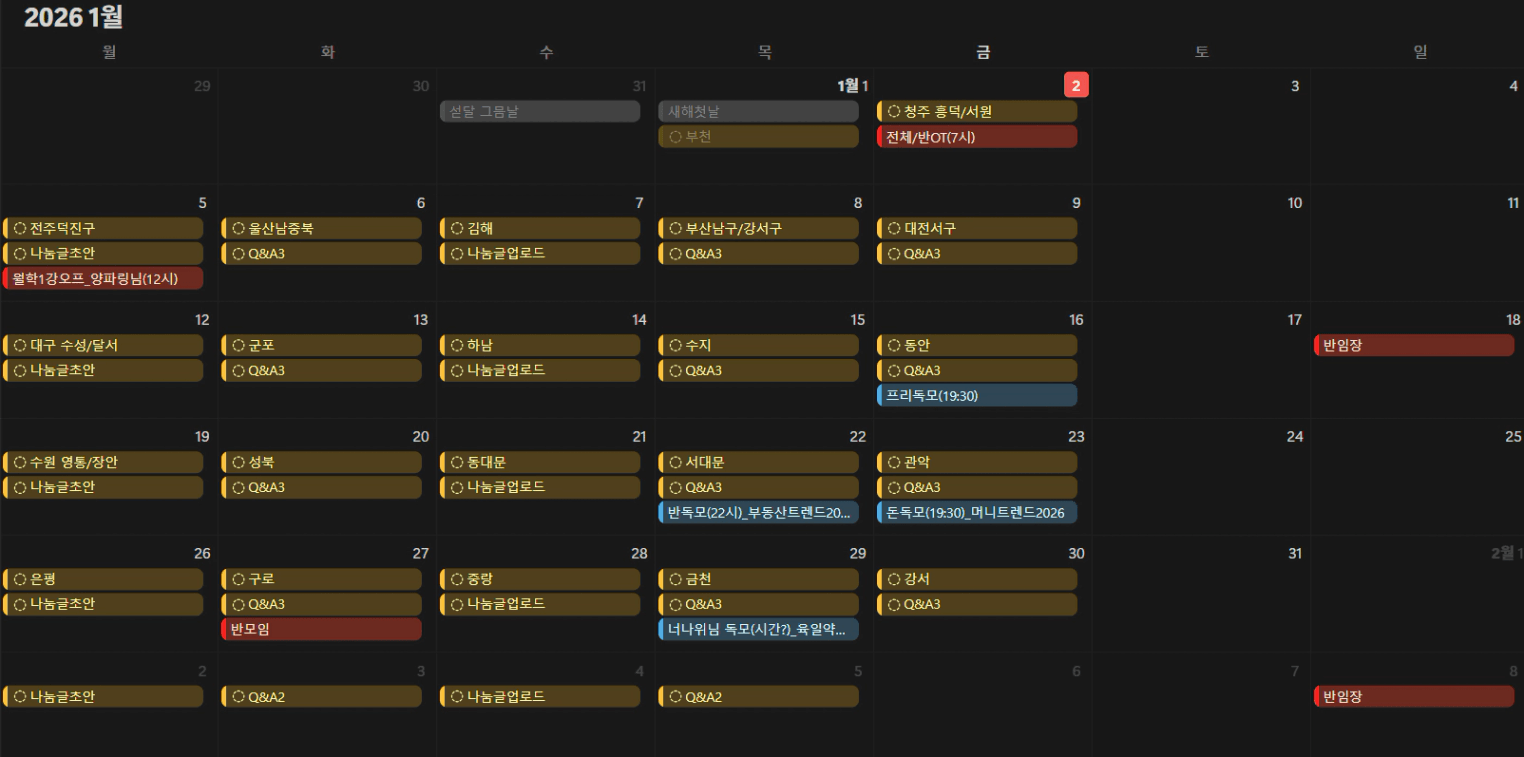Open 월학1강오프_양파링님(12시) event

pos(103,279)
